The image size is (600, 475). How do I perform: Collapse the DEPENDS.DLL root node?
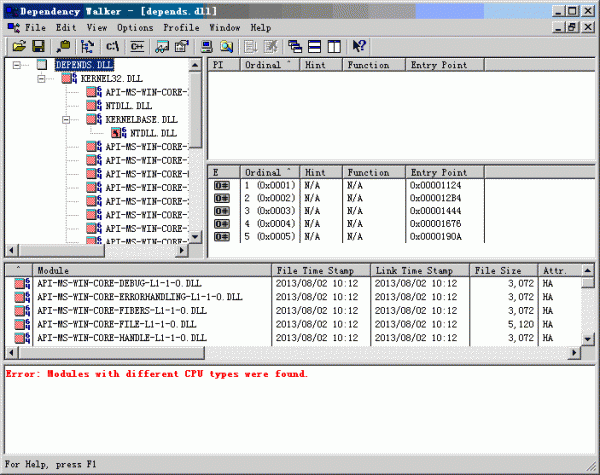pos(16,65)
